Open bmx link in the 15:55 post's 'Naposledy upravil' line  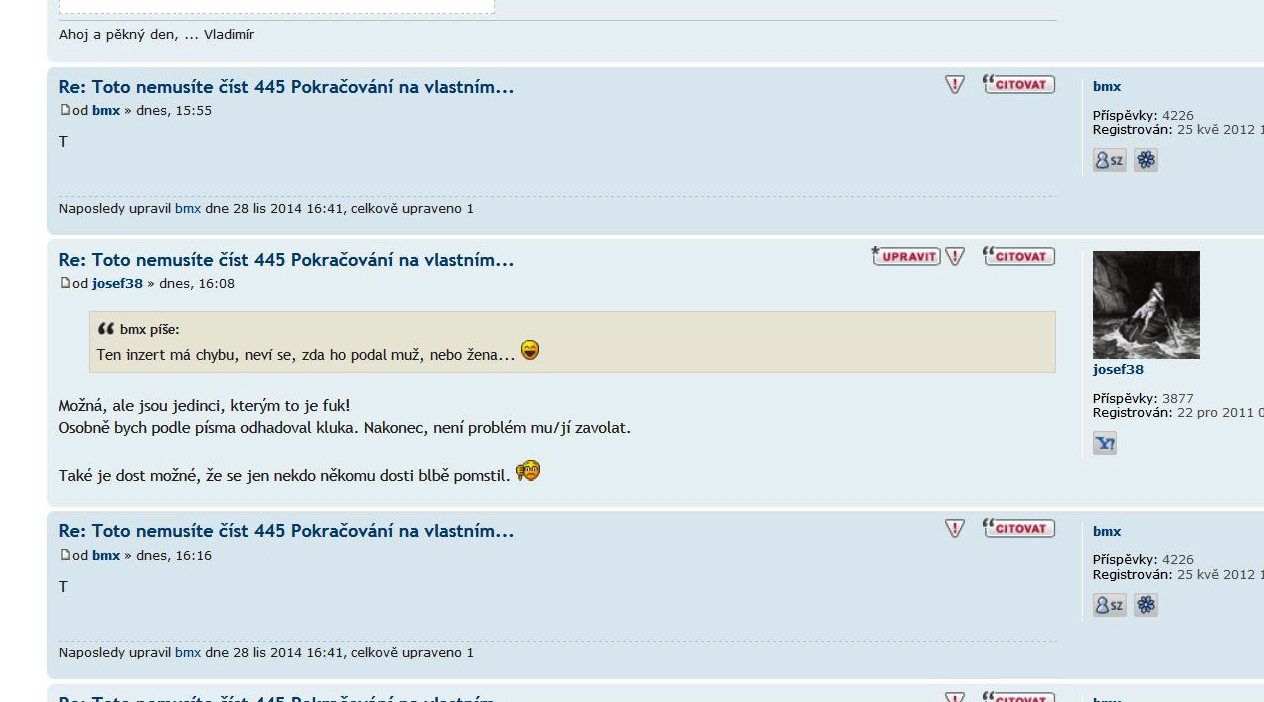point(188,208)
